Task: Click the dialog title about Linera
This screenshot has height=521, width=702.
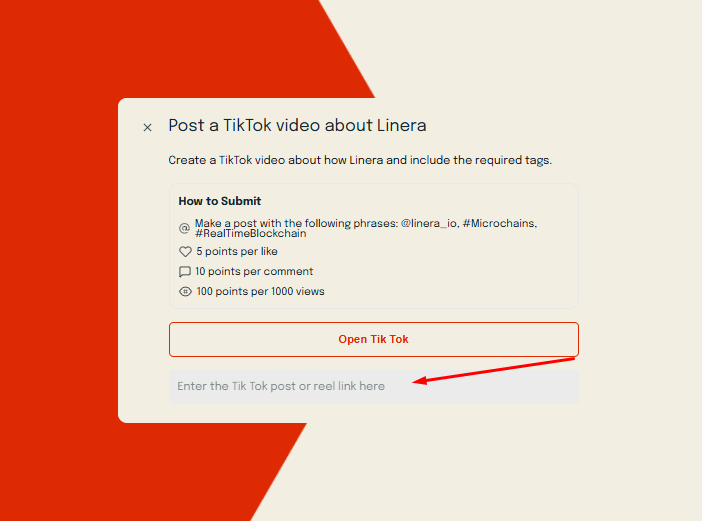Action: click(297, 125)
